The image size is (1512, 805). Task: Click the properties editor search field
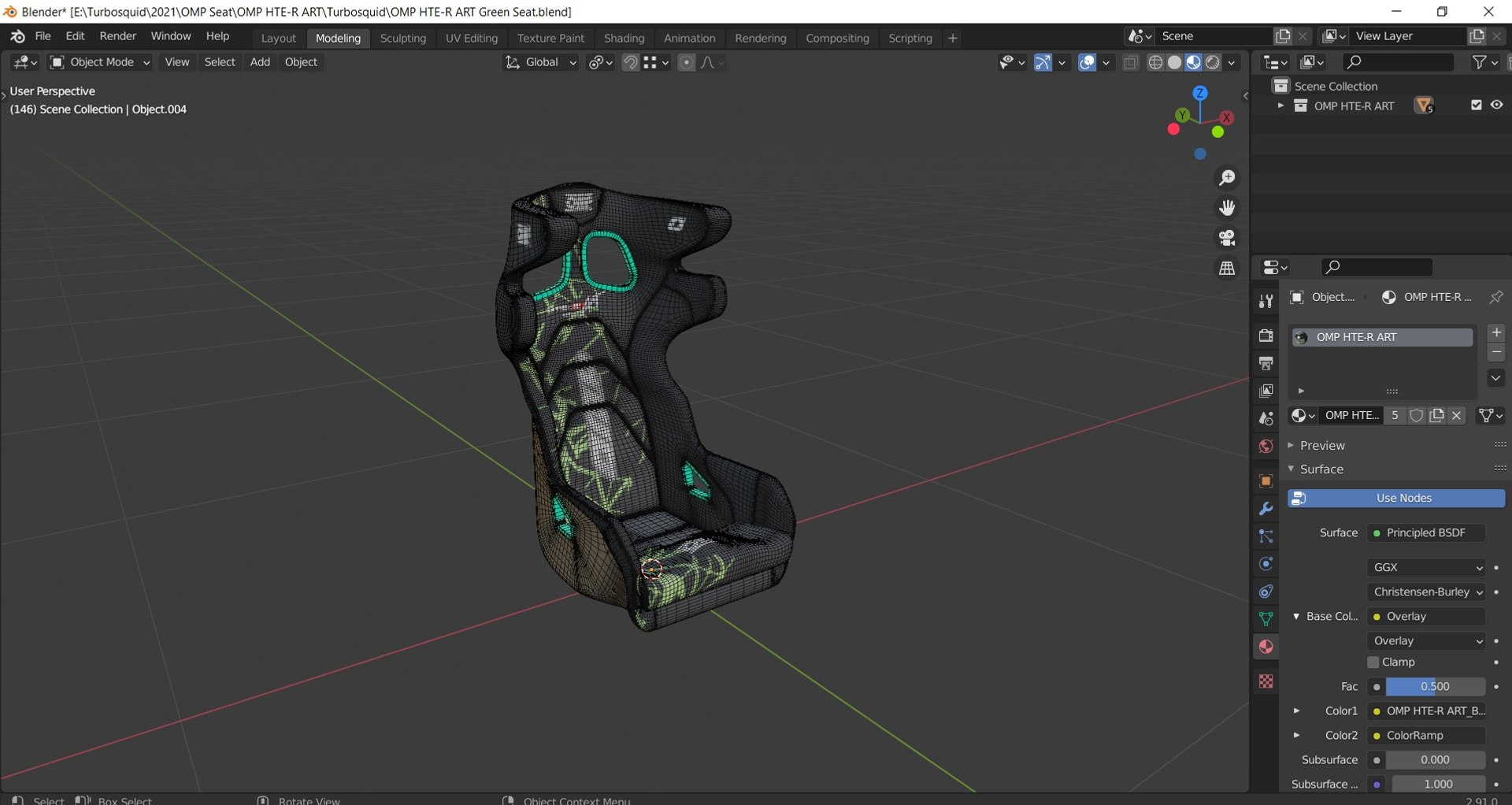tap(1376, 267)
